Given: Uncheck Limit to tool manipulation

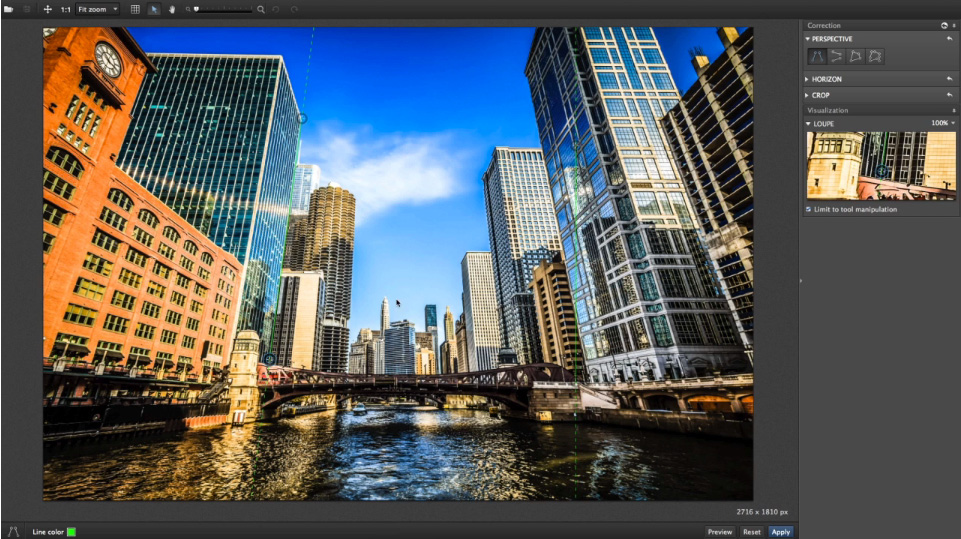Looking at the screenshot, I should (x=808, y=210).
